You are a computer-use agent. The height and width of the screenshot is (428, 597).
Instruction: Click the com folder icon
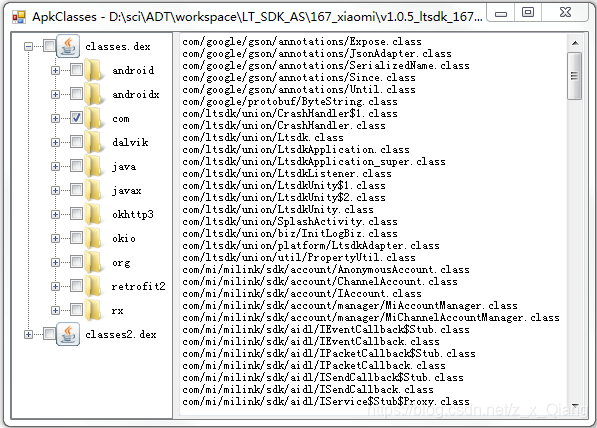(93, 118)
